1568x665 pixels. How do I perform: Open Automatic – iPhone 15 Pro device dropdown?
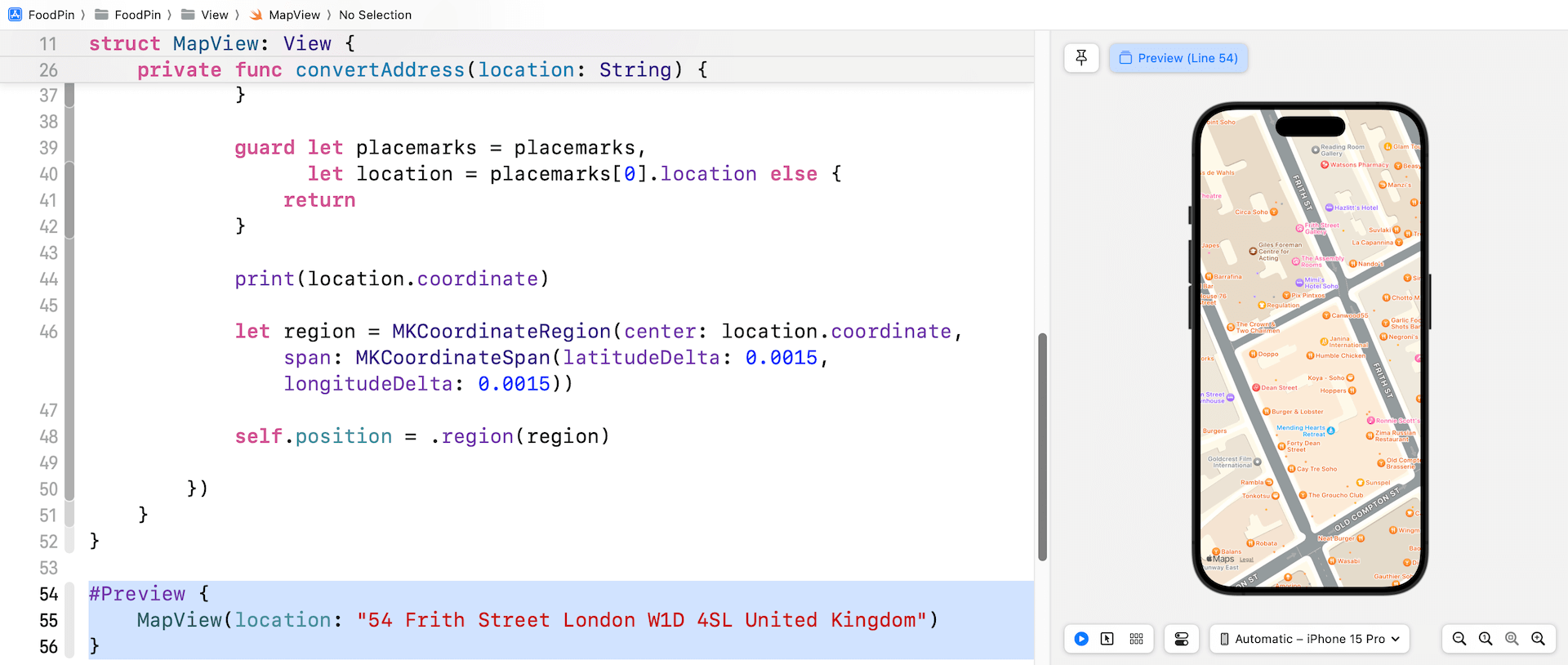(1309, 639)
